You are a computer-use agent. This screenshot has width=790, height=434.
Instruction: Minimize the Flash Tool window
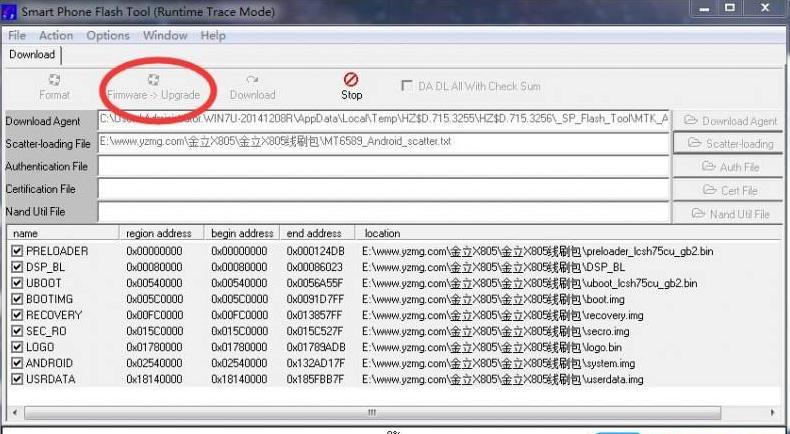[x=704, y=8]
